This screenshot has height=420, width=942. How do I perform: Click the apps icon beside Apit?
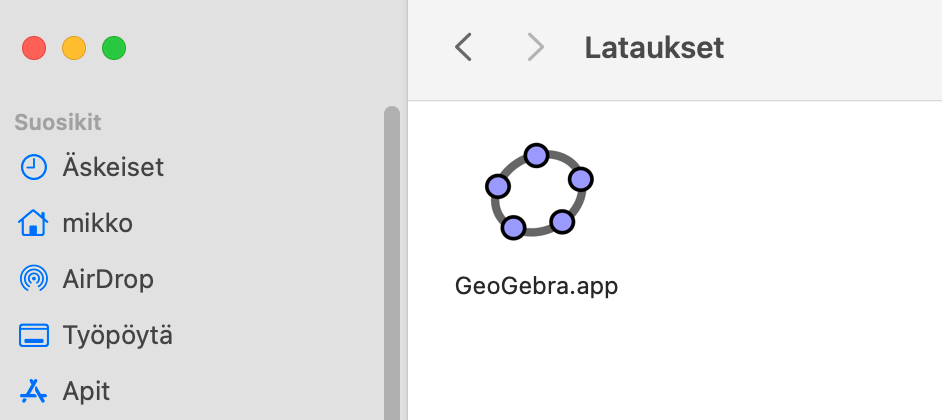coord(34,390)
